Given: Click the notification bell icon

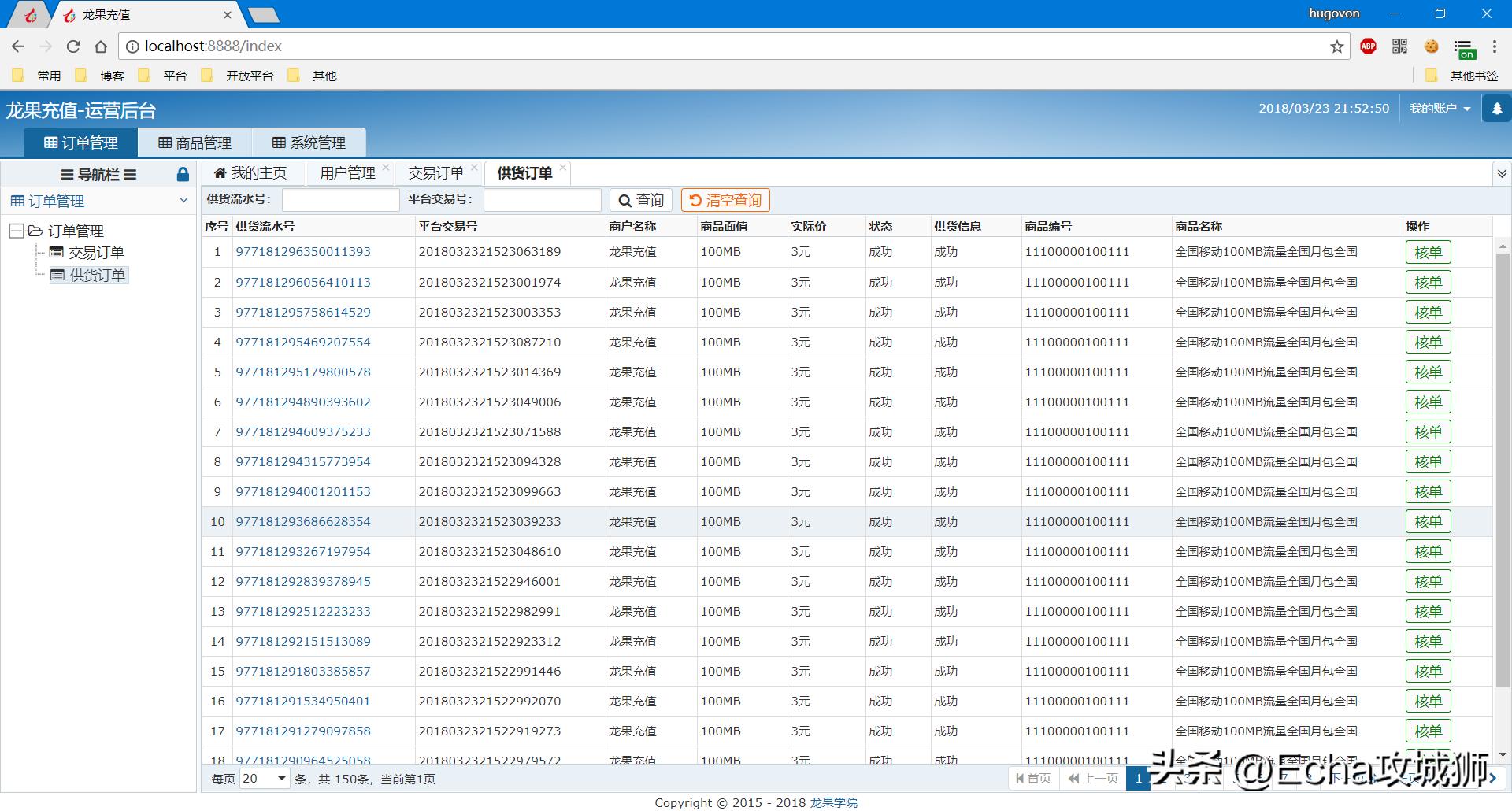Looking at the screenshot, I should [1495, 108].
